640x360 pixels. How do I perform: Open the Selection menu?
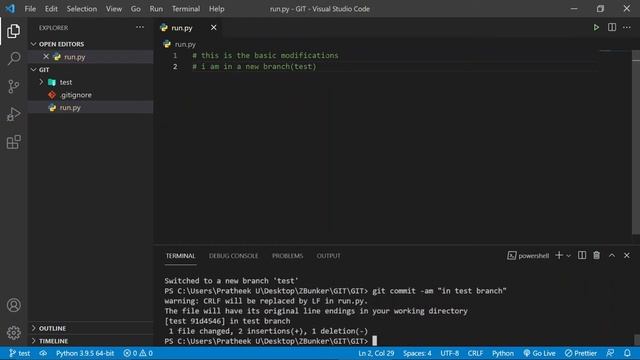coord(82,9)
